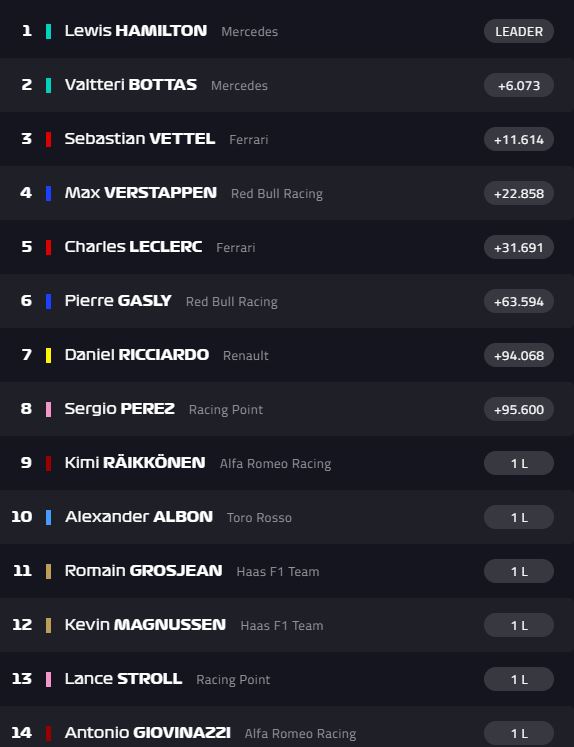574x747 pixels.
Task: Click the 1 L badge for Räikkönen
Action: pos(519,463)
